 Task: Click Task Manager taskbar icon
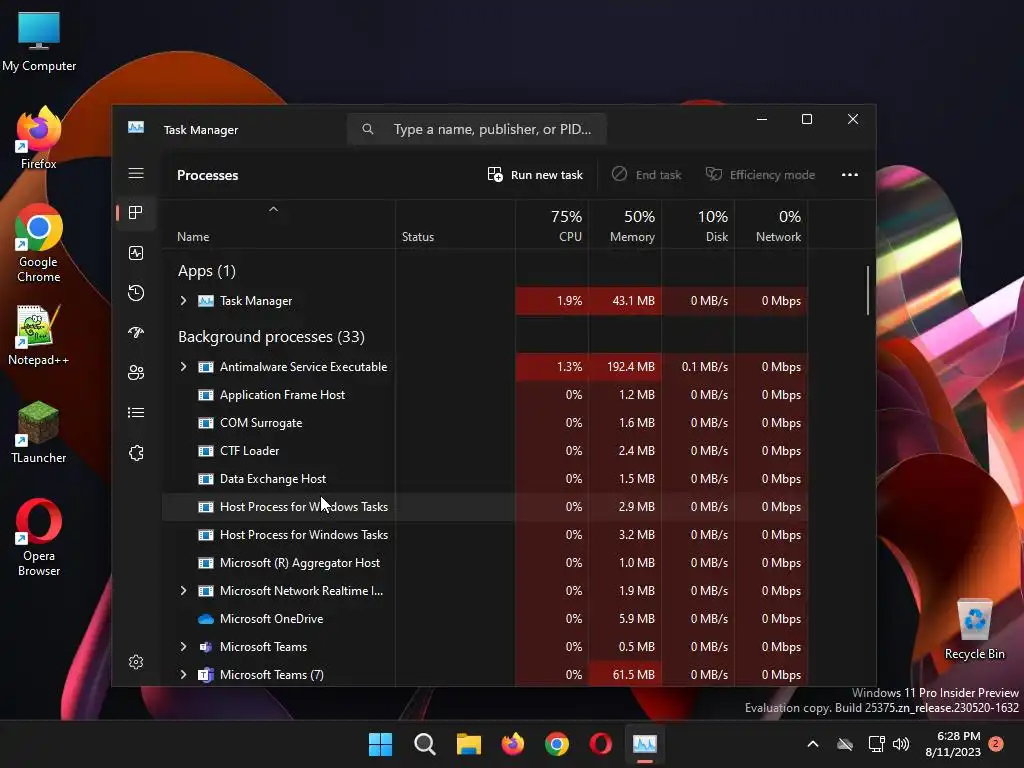point(645,744)
